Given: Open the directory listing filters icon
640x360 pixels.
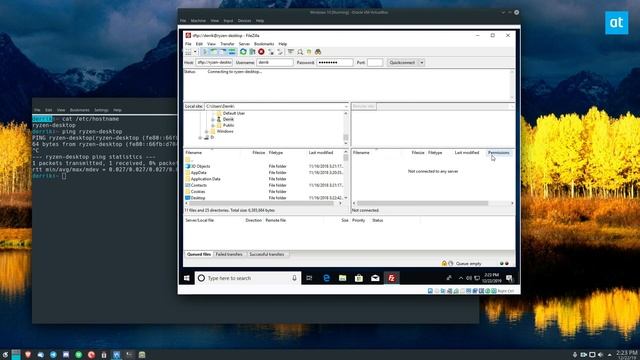Looking at the screenshot, I should 291,52.
